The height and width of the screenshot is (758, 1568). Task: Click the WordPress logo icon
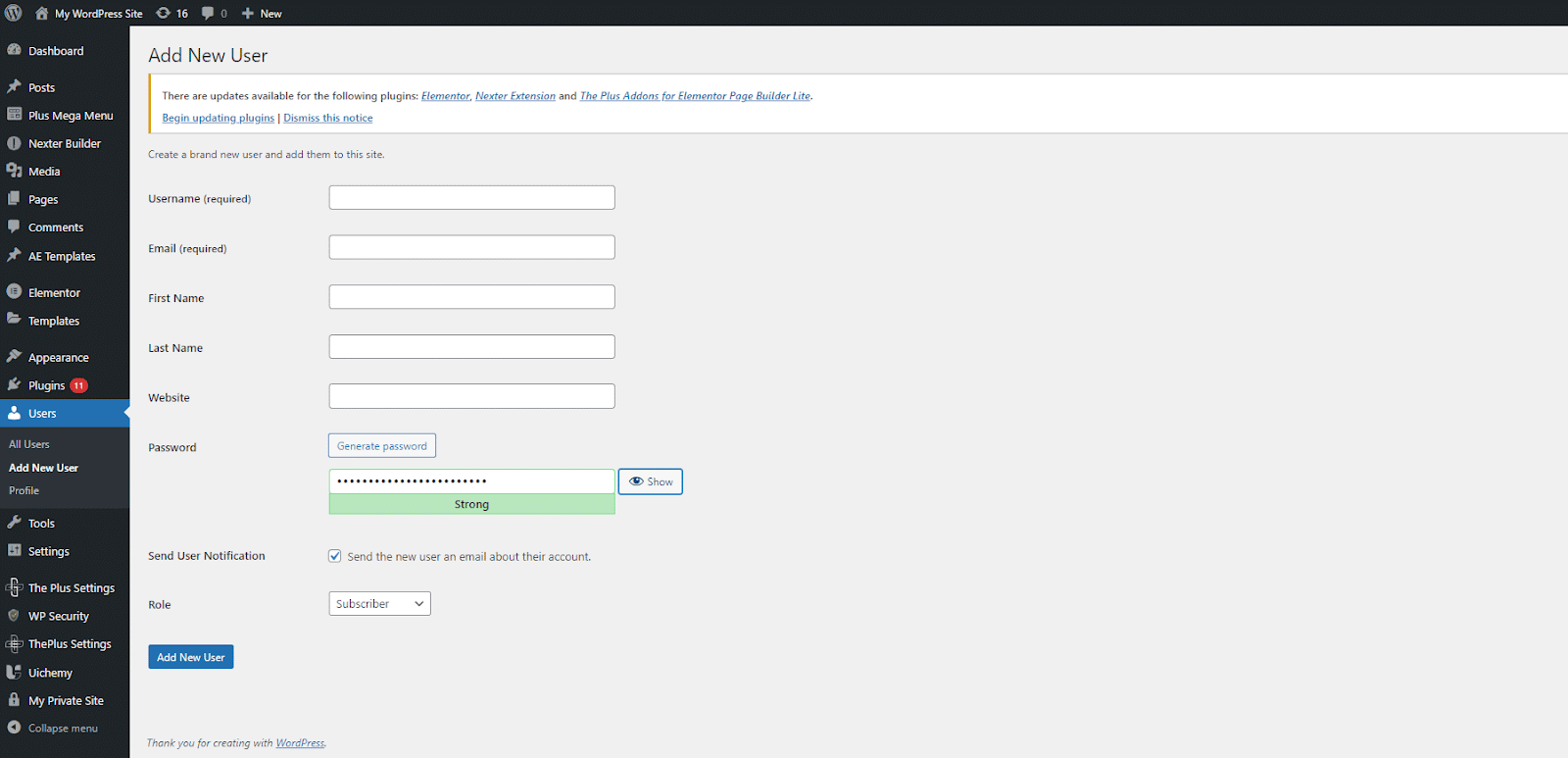tap(14, 13)
